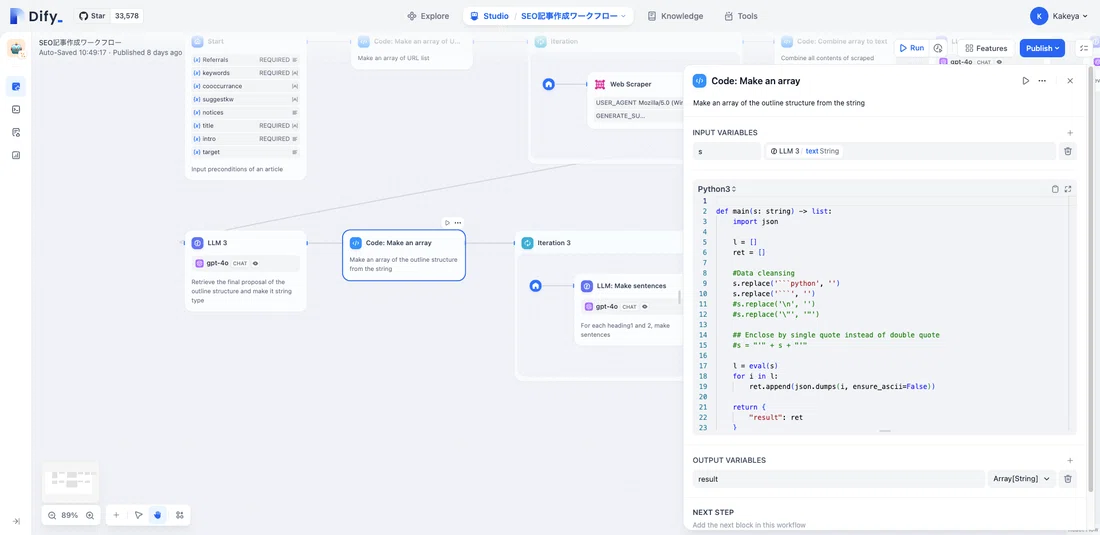Expand the left sidebar with arrow icon

click(16, 521)
